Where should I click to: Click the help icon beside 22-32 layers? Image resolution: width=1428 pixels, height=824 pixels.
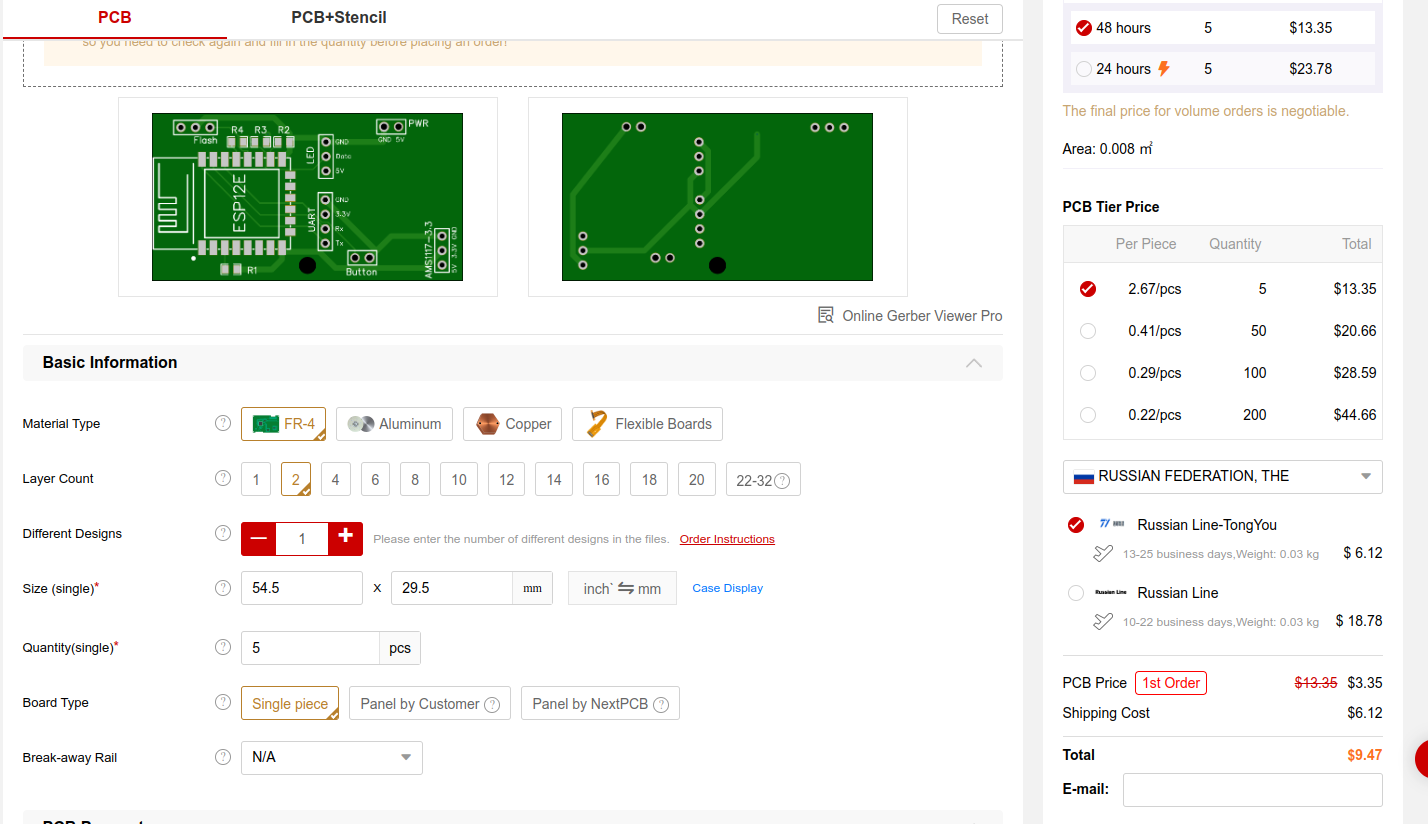(x=782, y=481)
